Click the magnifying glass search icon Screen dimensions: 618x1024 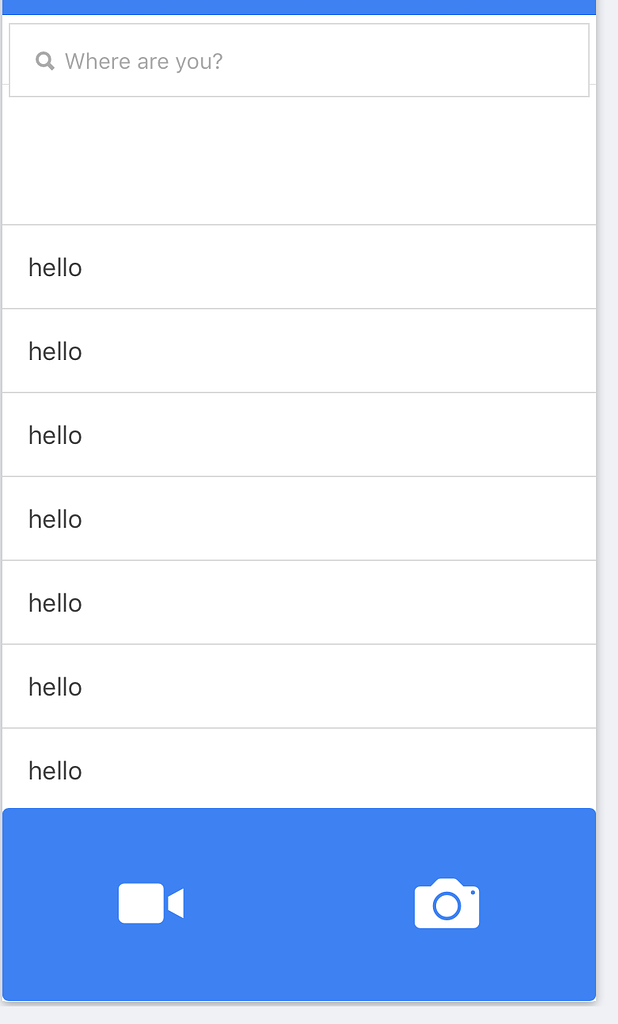[45, 61]
